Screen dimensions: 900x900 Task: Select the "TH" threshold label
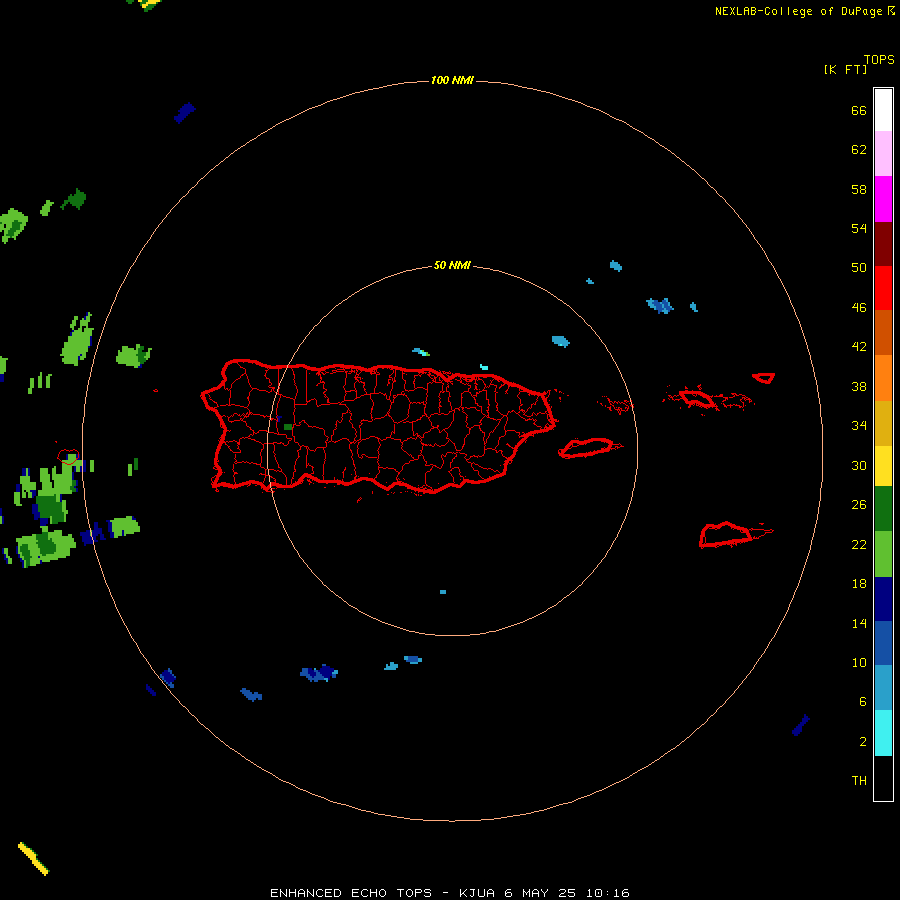(859, 780)
